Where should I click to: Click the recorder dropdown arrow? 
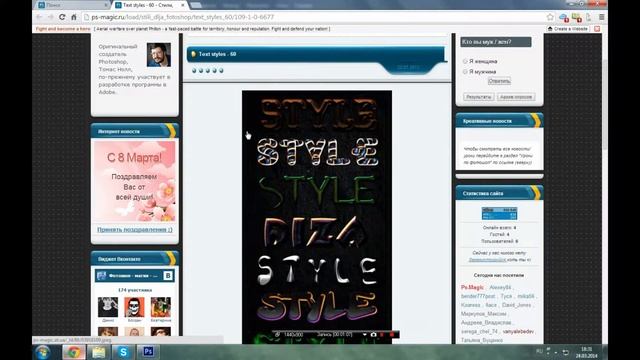[364, 334]
